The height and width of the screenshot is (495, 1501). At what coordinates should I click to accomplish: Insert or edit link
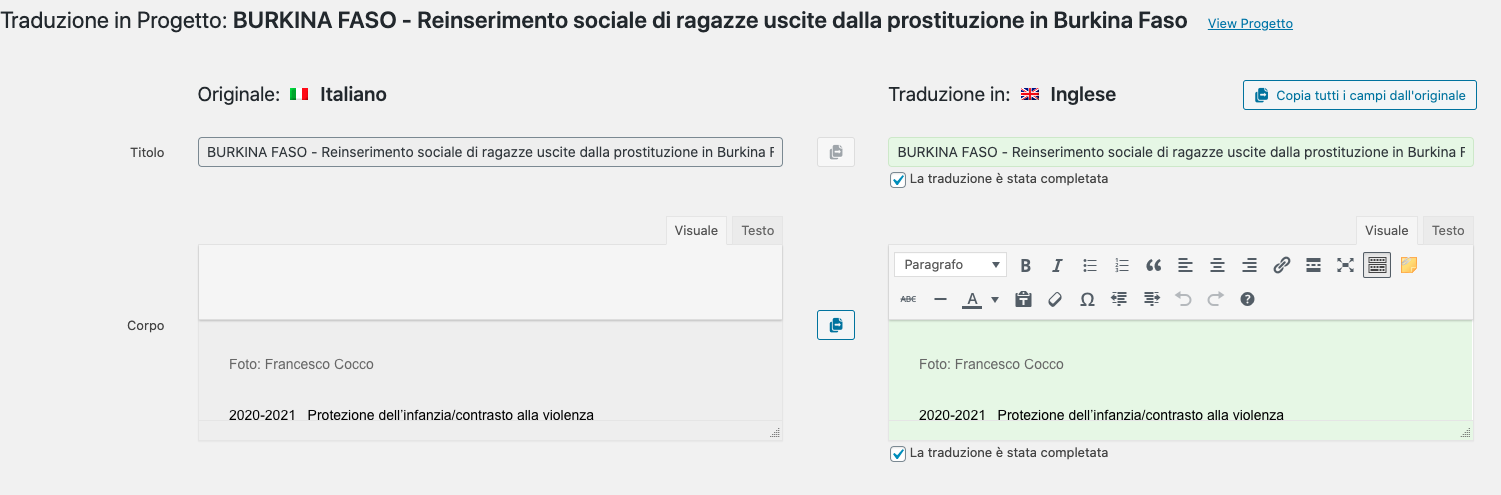pyautogui.click(x=1281, y=265)
